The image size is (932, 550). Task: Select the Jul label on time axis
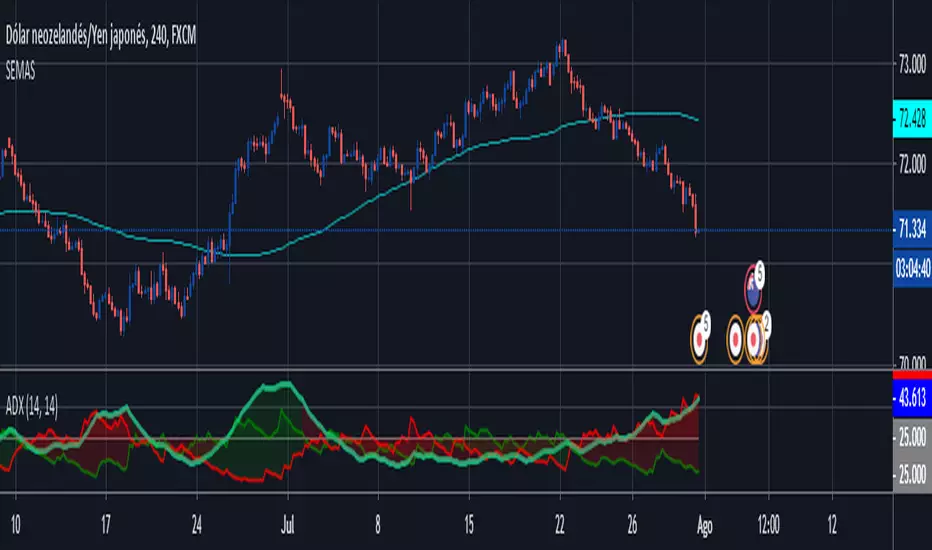tap(288, 526)
